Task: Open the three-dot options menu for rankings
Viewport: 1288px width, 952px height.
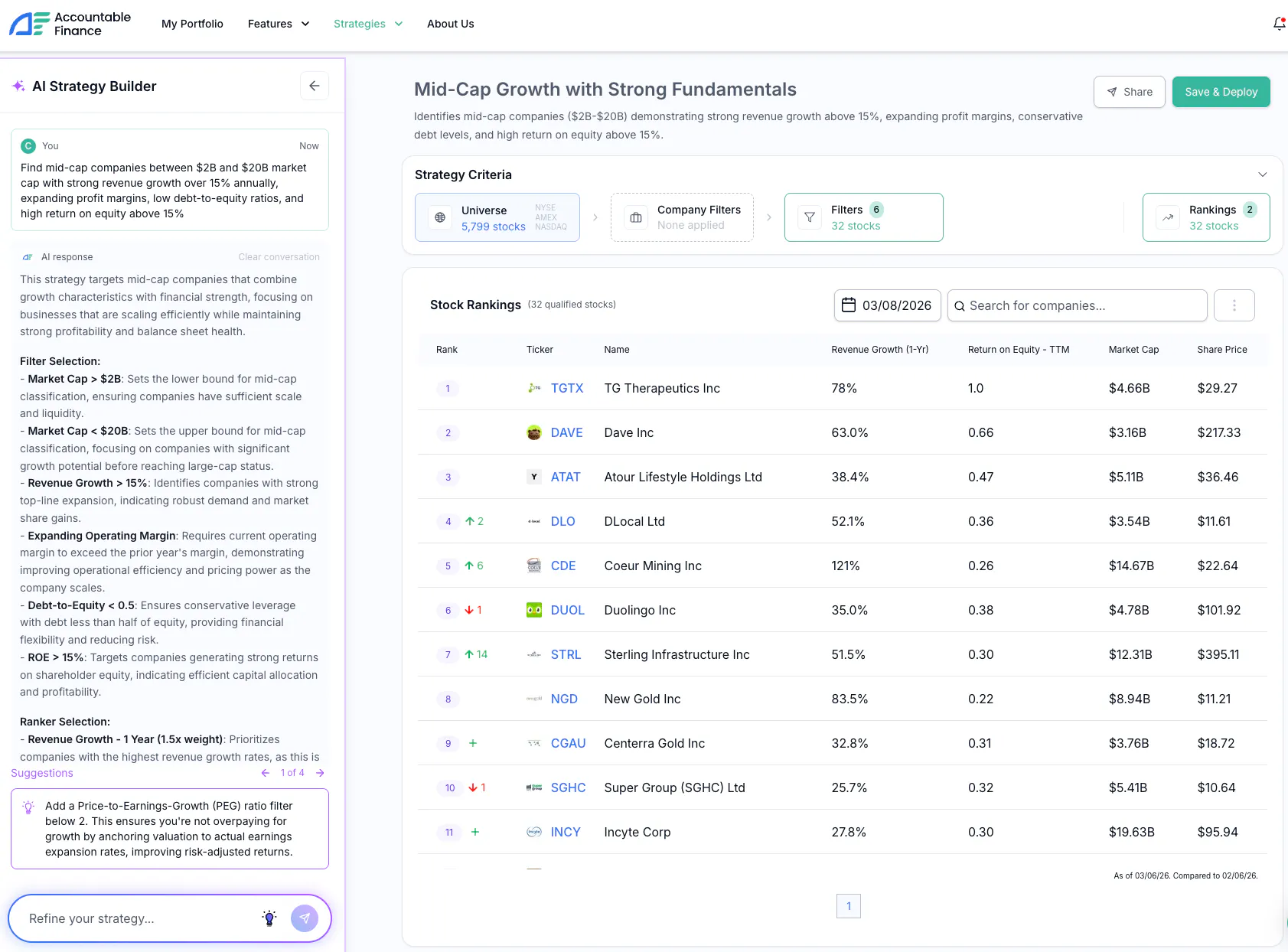Action: click(x=1234, y=305)
